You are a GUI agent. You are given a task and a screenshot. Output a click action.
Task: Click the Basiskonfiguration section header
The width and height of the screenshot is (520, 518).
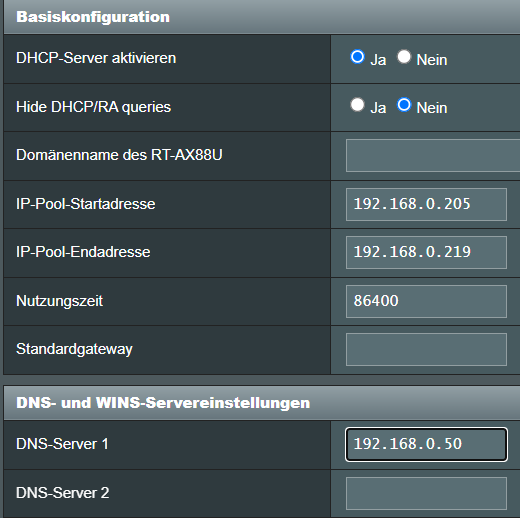262,17
